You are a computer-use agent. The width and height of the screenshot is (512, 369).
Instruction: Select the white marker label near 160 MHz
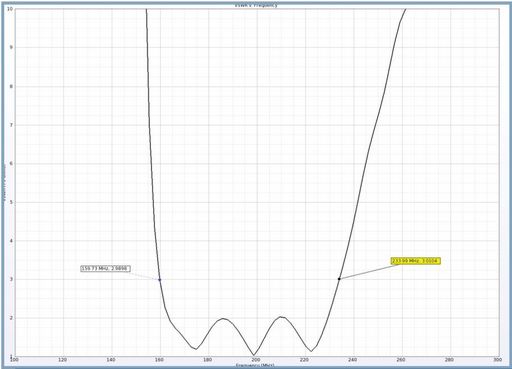click(x=105, y=268)
